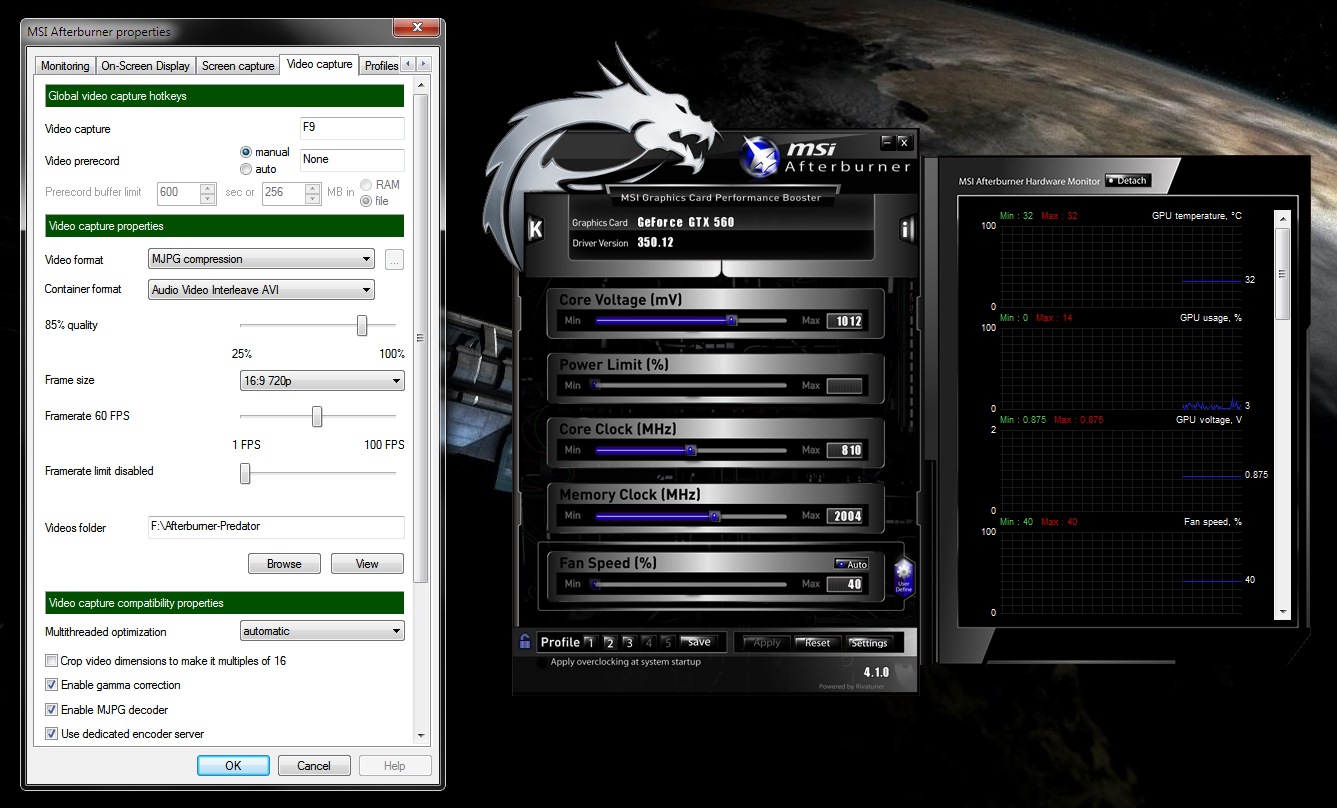Click the Hardware Monitor vertical scrollbar

[x=1283, y=416]
